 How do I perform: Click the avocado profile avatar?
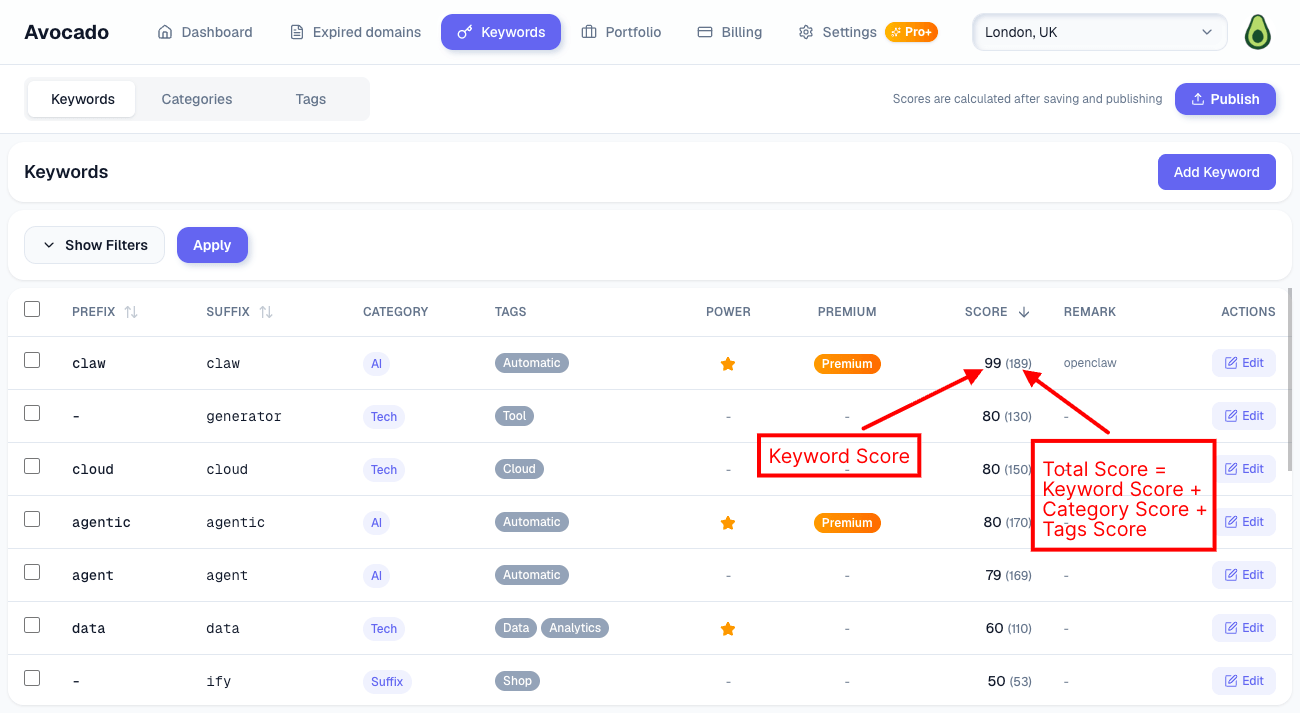(x=1257, y=32)
